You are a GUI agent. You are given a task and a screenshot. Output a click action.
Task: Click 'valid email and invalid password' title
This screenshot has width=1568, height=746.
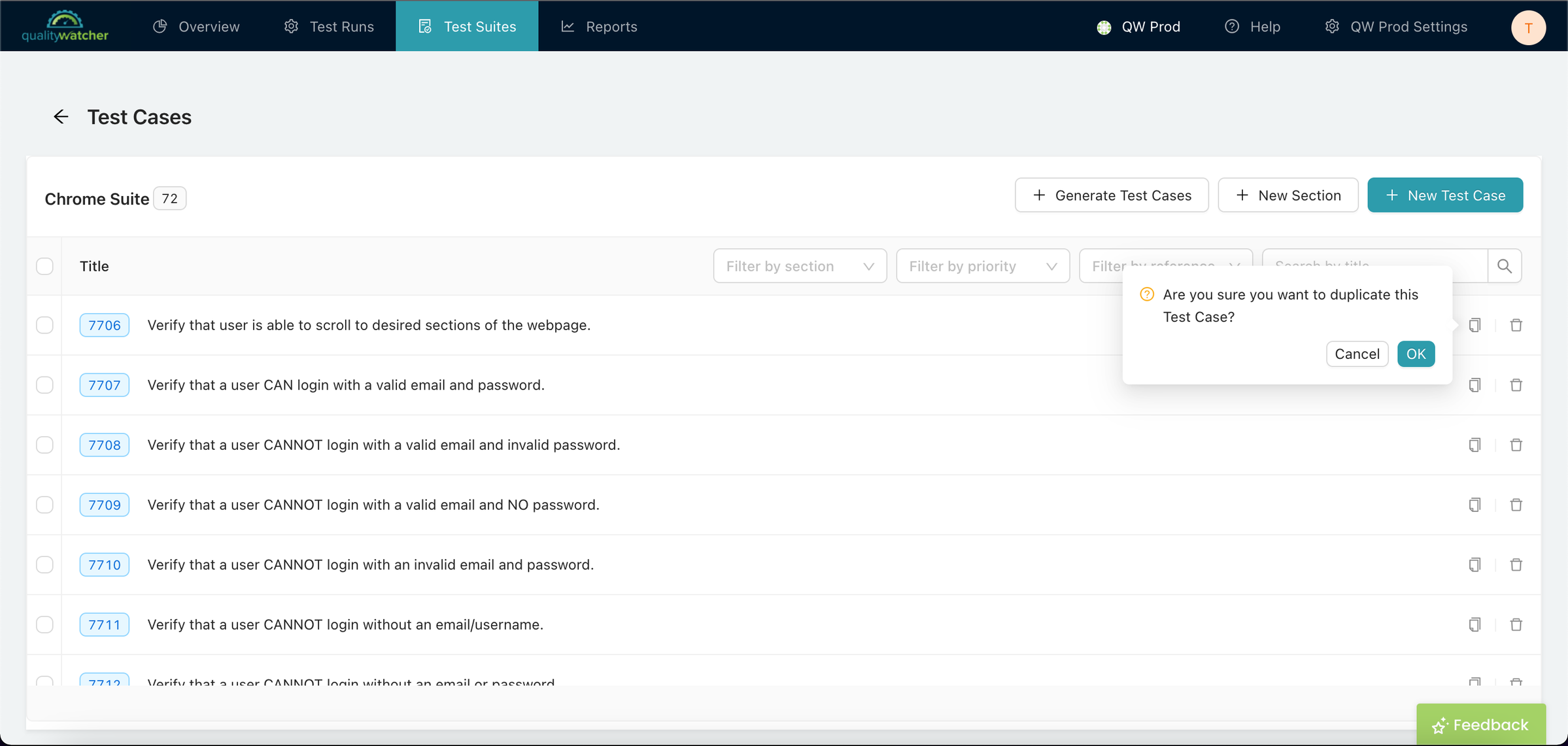pos(384,445)
